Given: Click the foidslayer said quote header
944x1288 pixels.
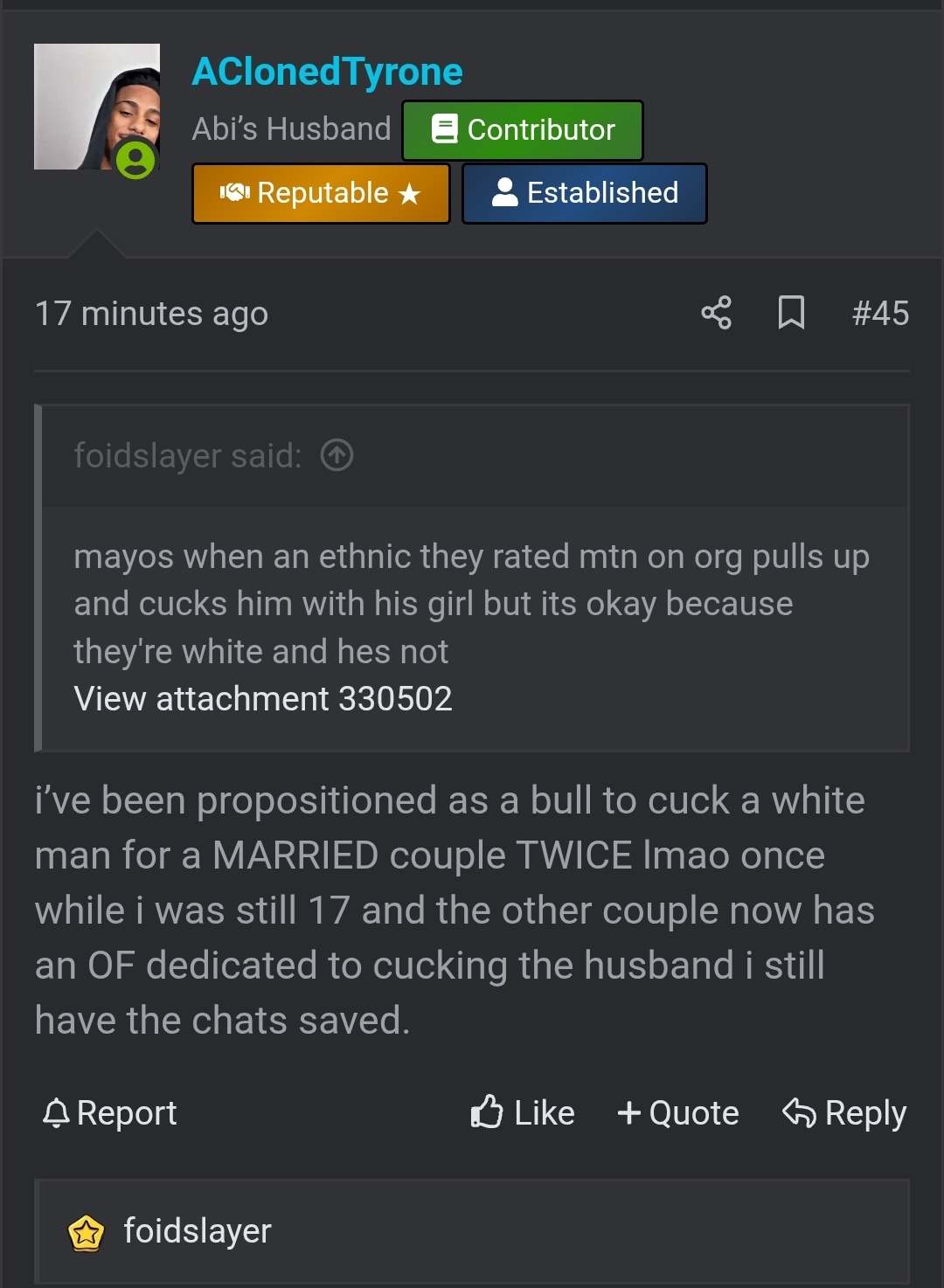Looking at the screenshot, I should click(187, 455).
